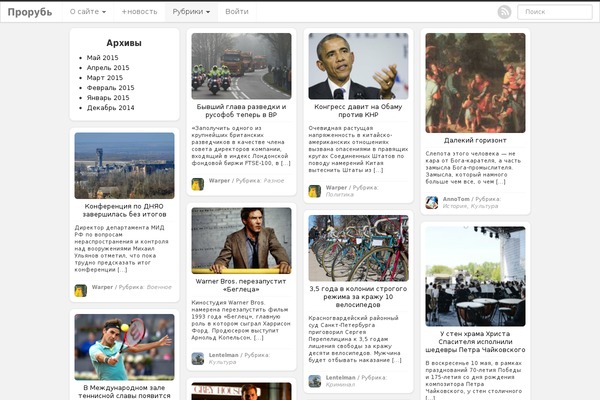Open headline В Международном зале теннисной славы
Image resolution: width=600 pixels, height=400 pixels.
coord(124,392)
